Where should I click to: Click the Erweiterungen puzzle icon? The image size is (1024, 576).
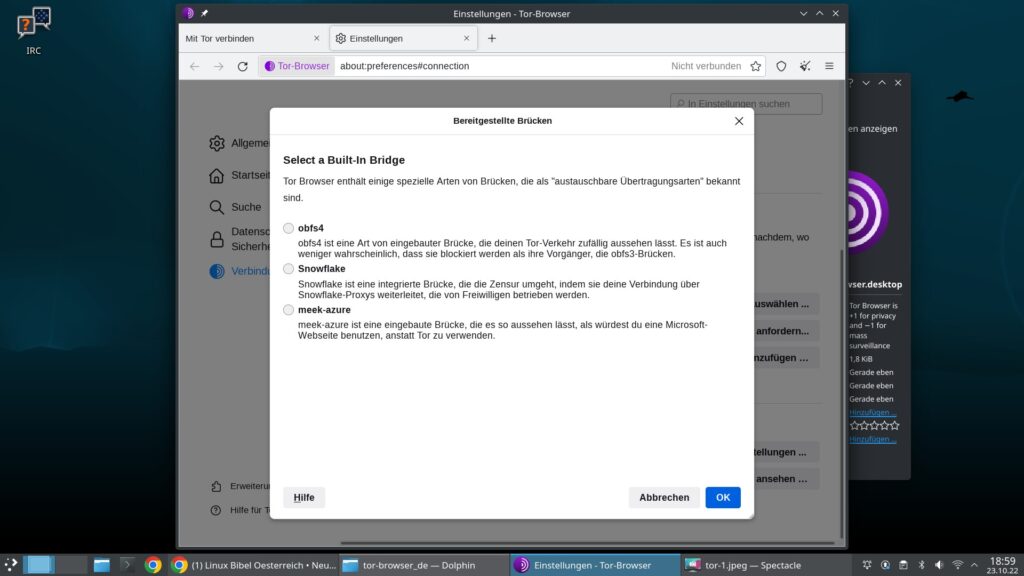pos(216,486)
